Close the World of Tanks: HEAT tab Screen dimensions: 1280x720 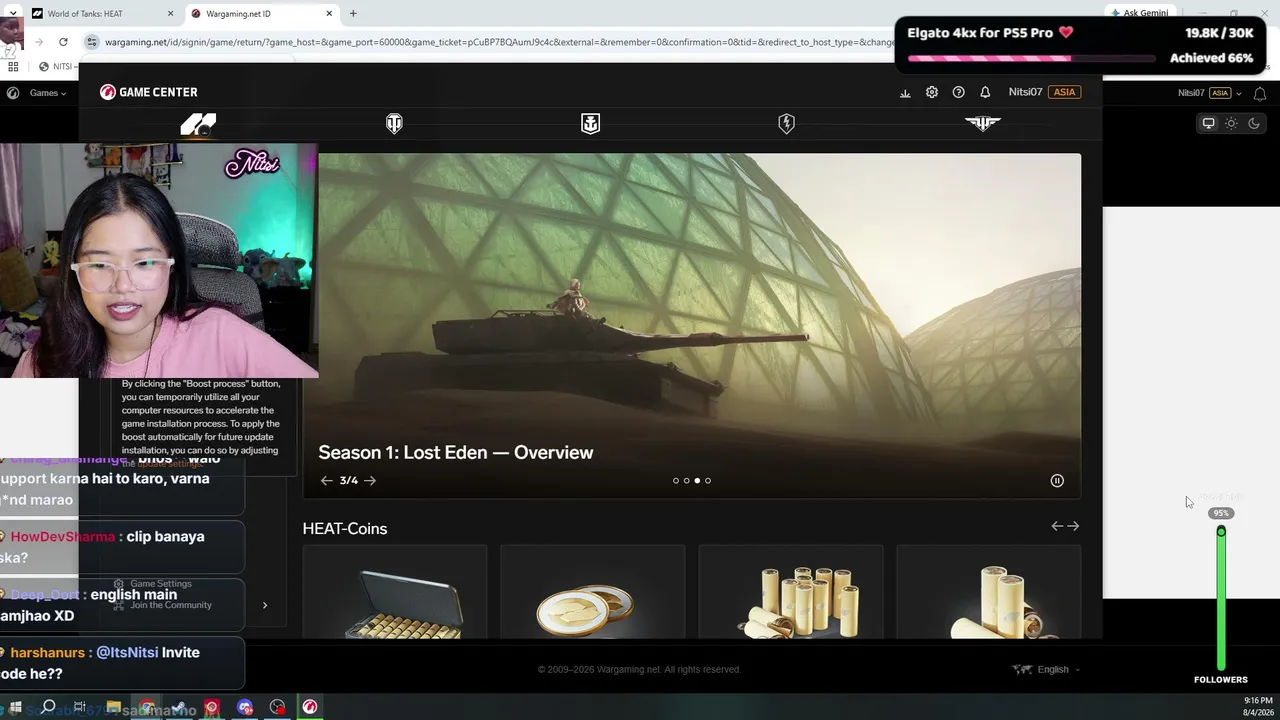pyautogui.click(x=170, y=14)
